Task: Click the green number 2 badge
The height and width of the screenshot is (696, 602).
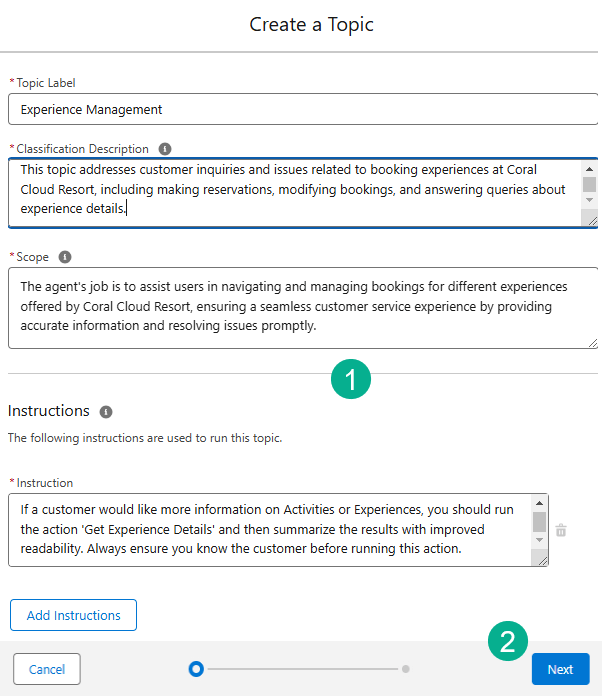Action: click(x=508, y=642)
